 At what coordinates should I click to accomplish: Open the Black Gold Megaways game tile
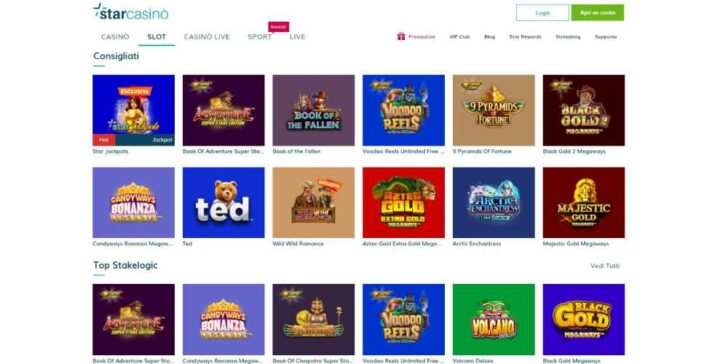click(584, 319)
